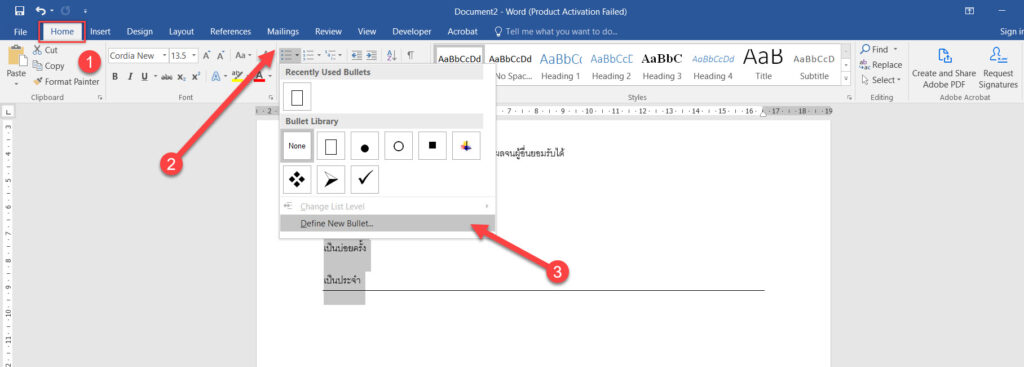Toggle superscript formatting

195,76
